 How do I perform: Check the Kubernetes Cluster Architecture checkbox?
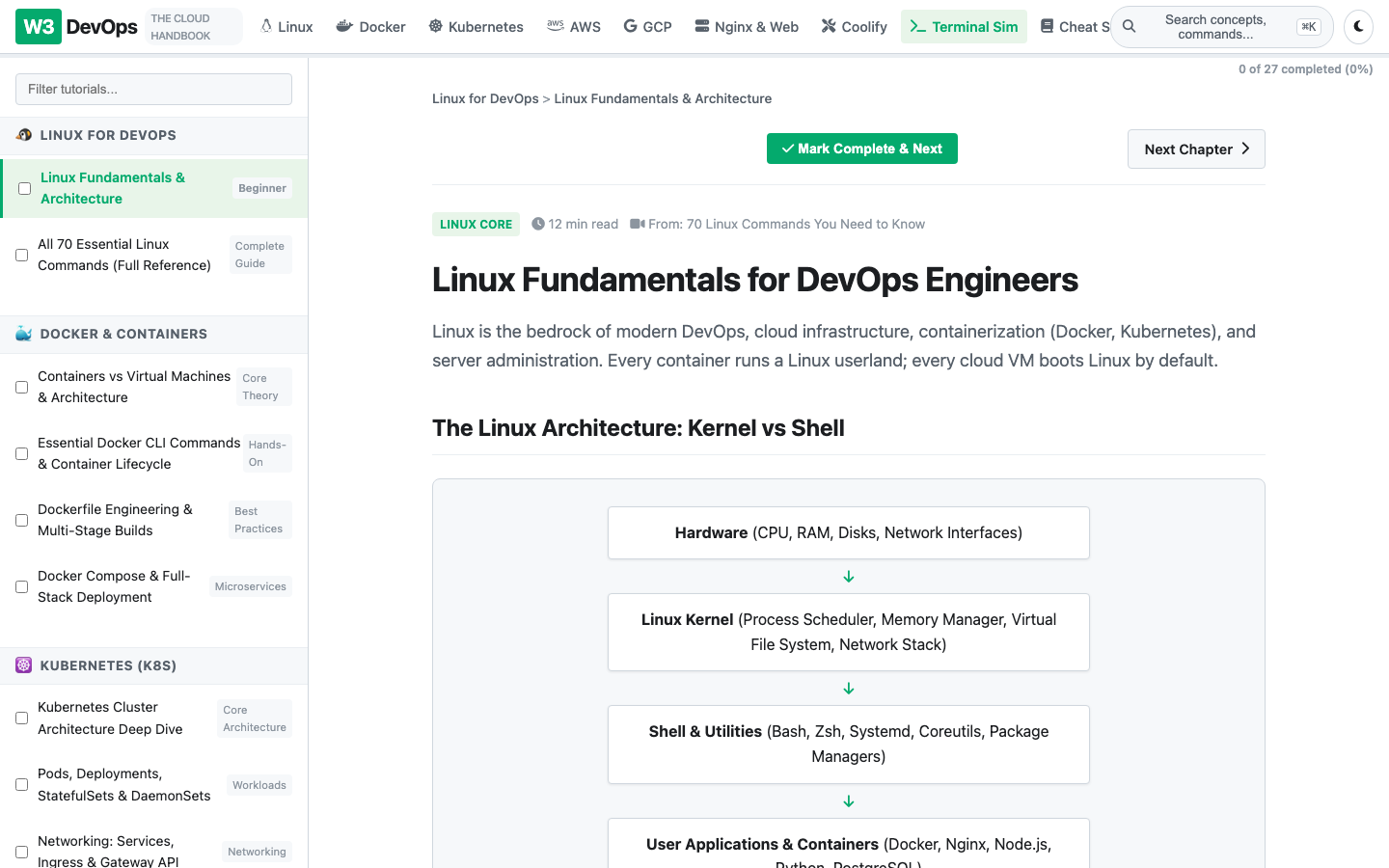tap(21, 718)
